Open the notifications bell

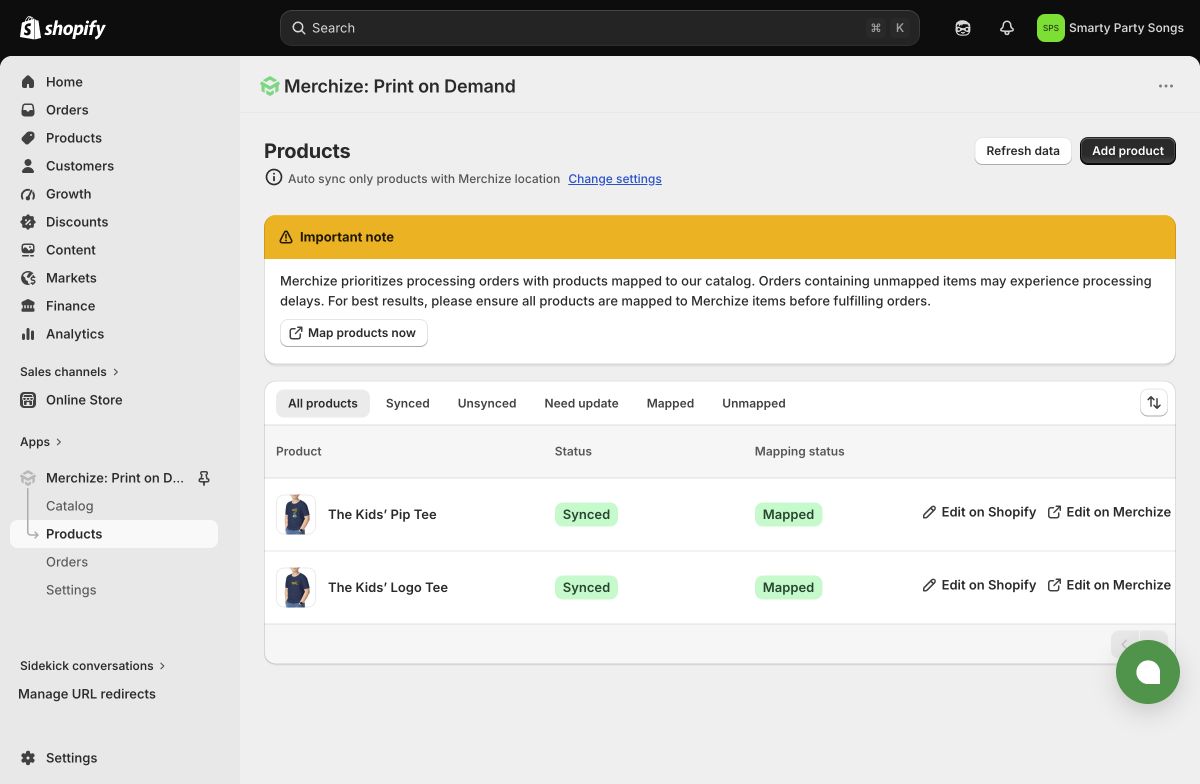[1007, 28]
